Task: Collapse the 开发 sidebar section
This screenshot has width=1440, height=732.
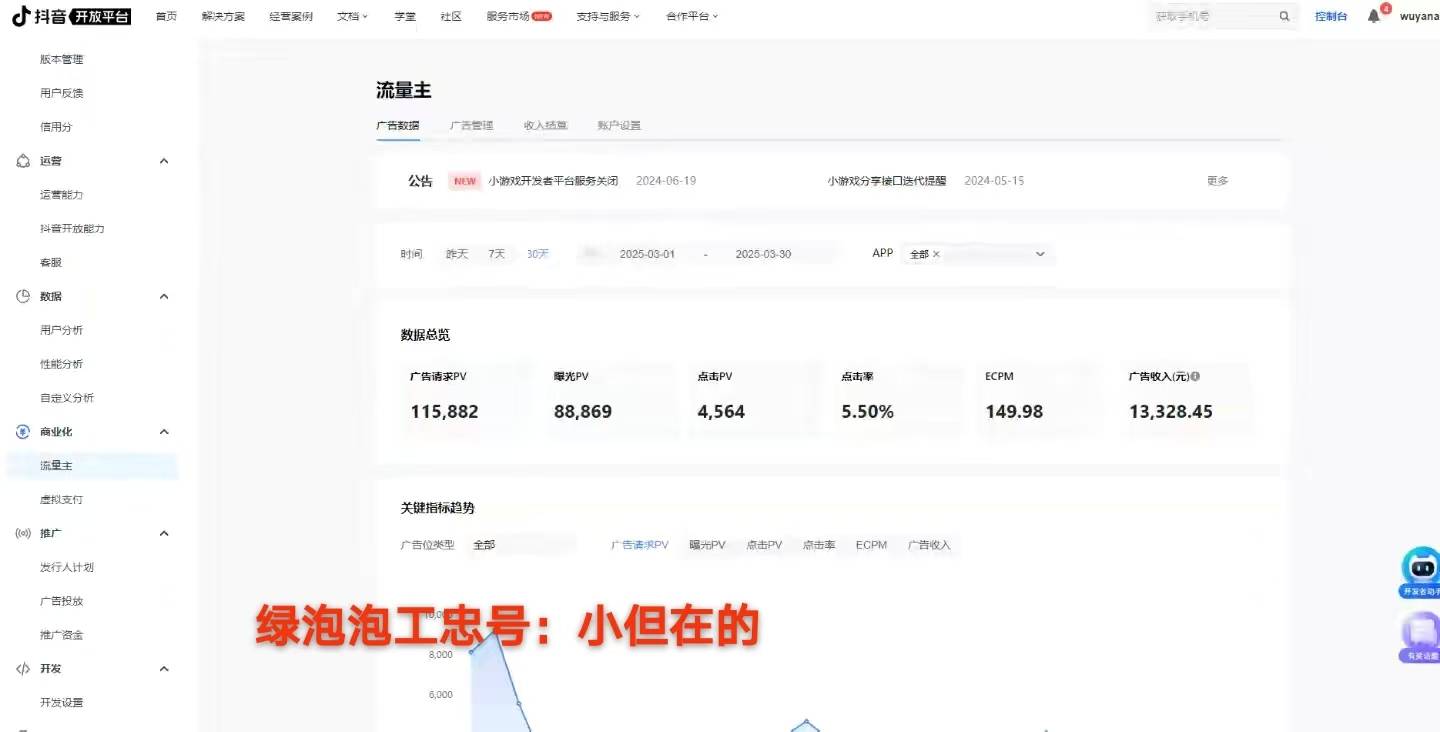Action: tap(164, 669)
